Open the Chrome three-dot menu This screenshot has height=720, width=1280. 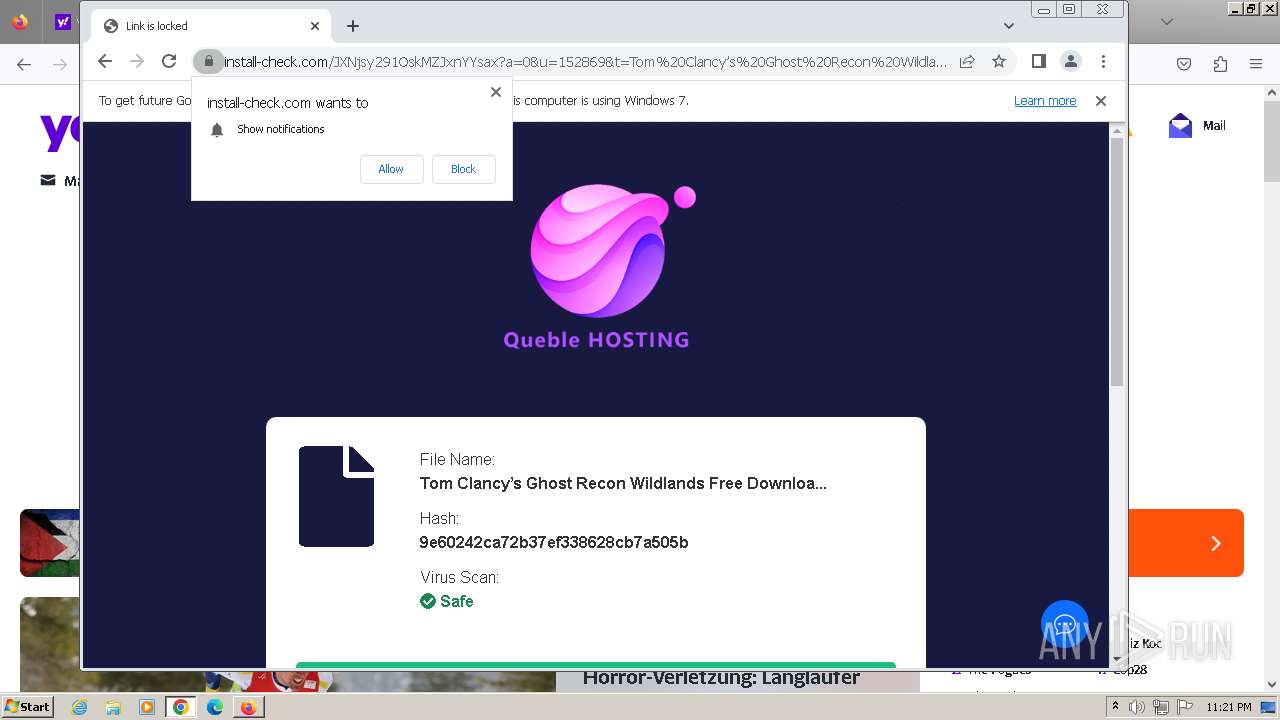tap(1103, 62)
